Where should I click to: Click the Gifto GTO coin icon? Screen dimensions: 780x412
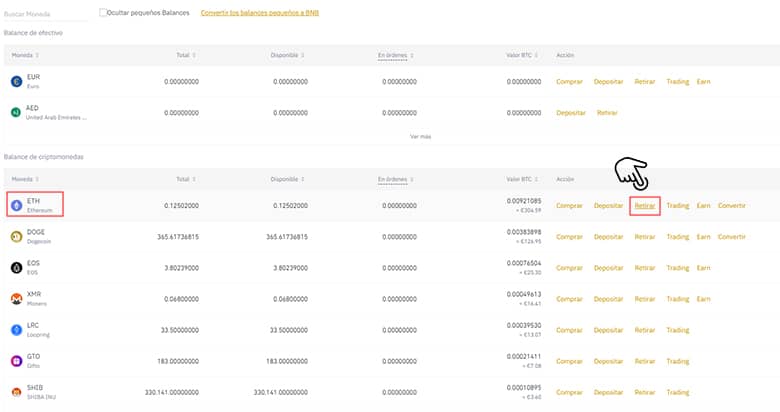[x=15, y=360]
